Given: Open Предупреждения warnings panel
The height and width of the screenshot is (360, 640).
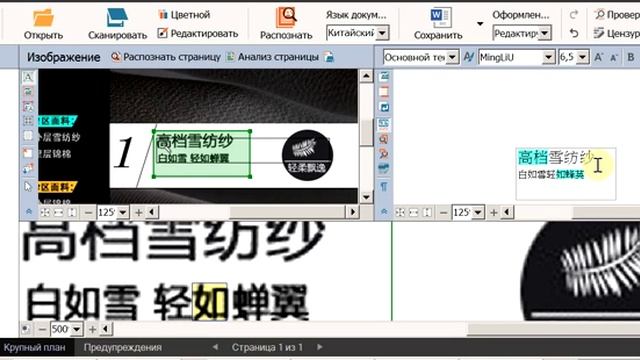Looking at the screenshot, I should (x=122, y=347).
